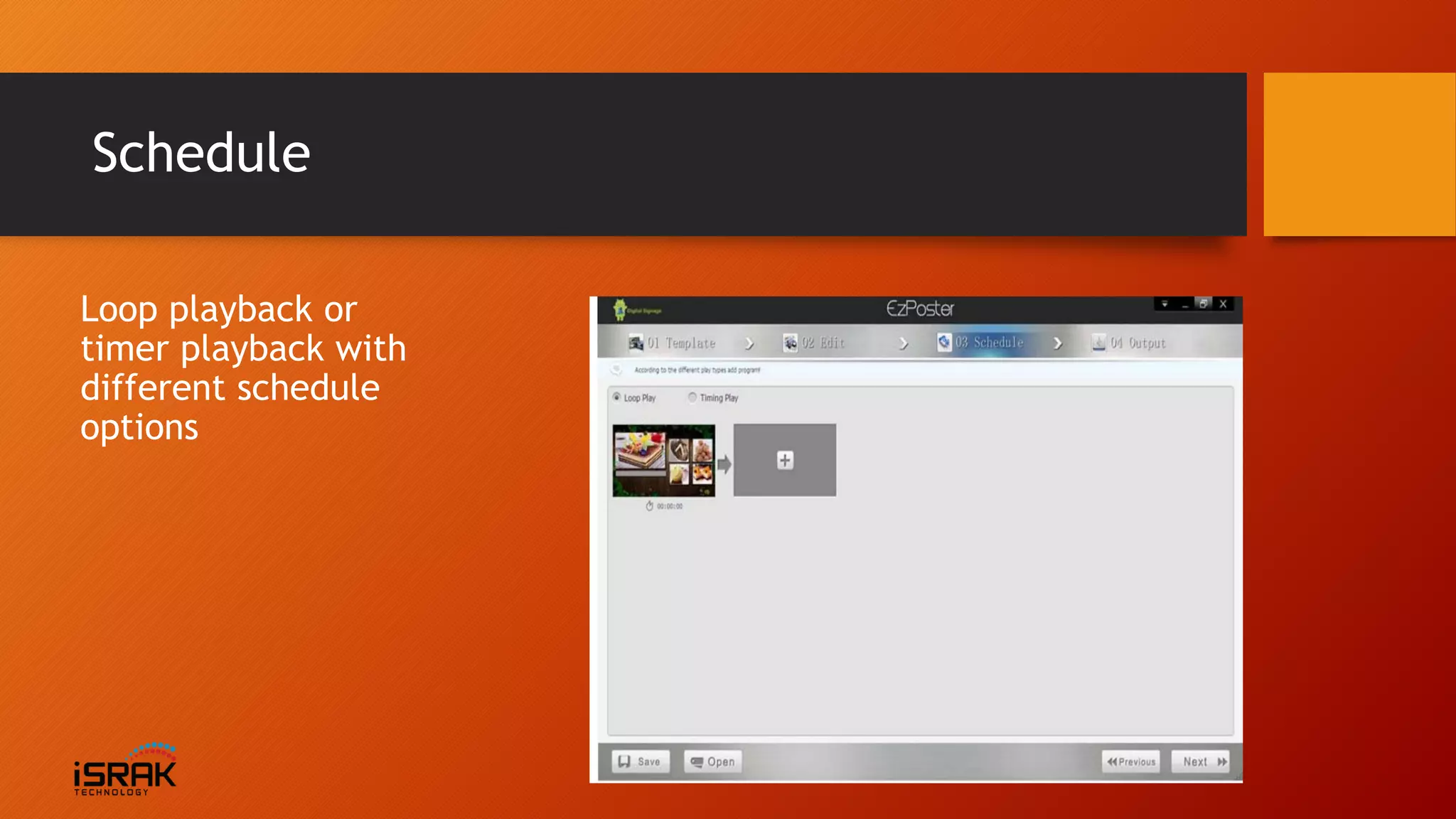Viewport: 1456px width, 819px height.
Task: Go back using the Previous button
Action: pos(1131,761)
